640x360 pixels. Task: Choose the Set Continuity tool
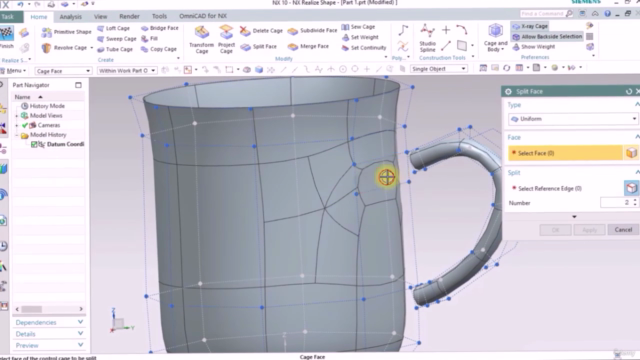364,48
